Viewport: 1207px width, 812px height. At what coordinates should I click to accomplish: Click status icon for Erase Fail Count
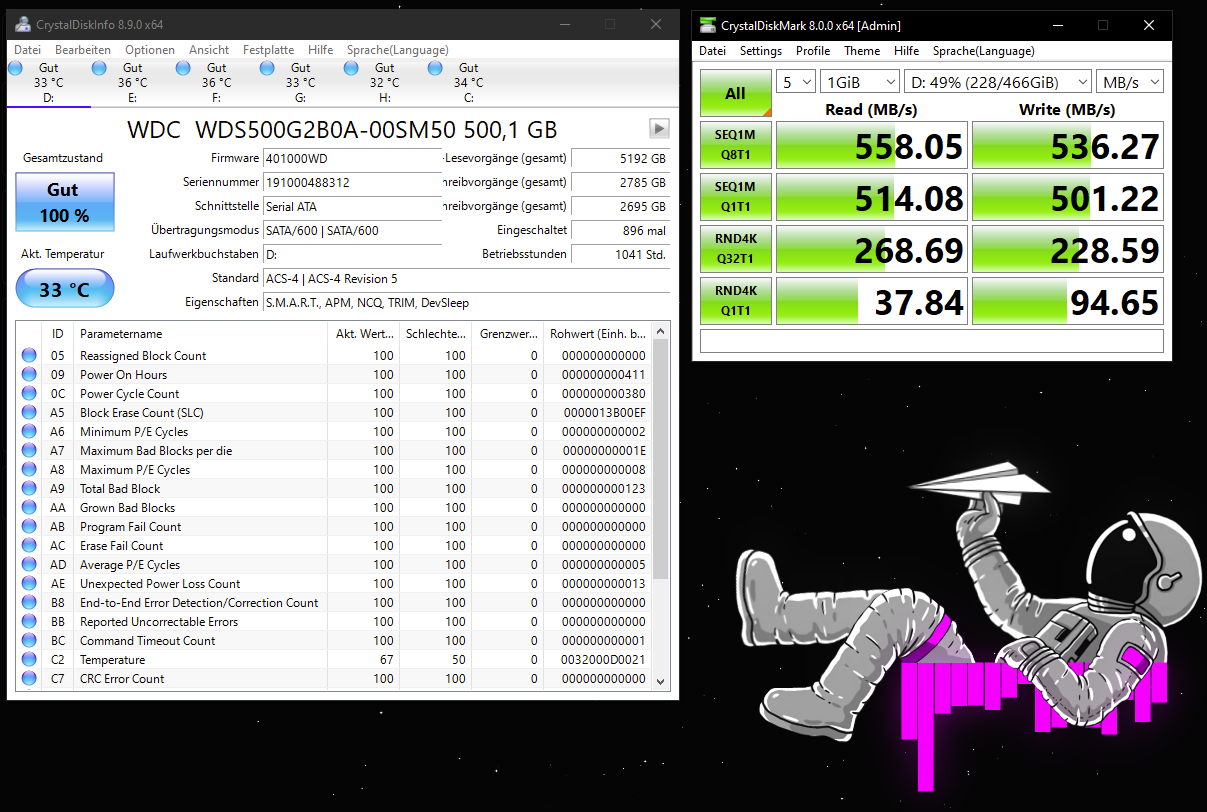(x=29, y=546)
